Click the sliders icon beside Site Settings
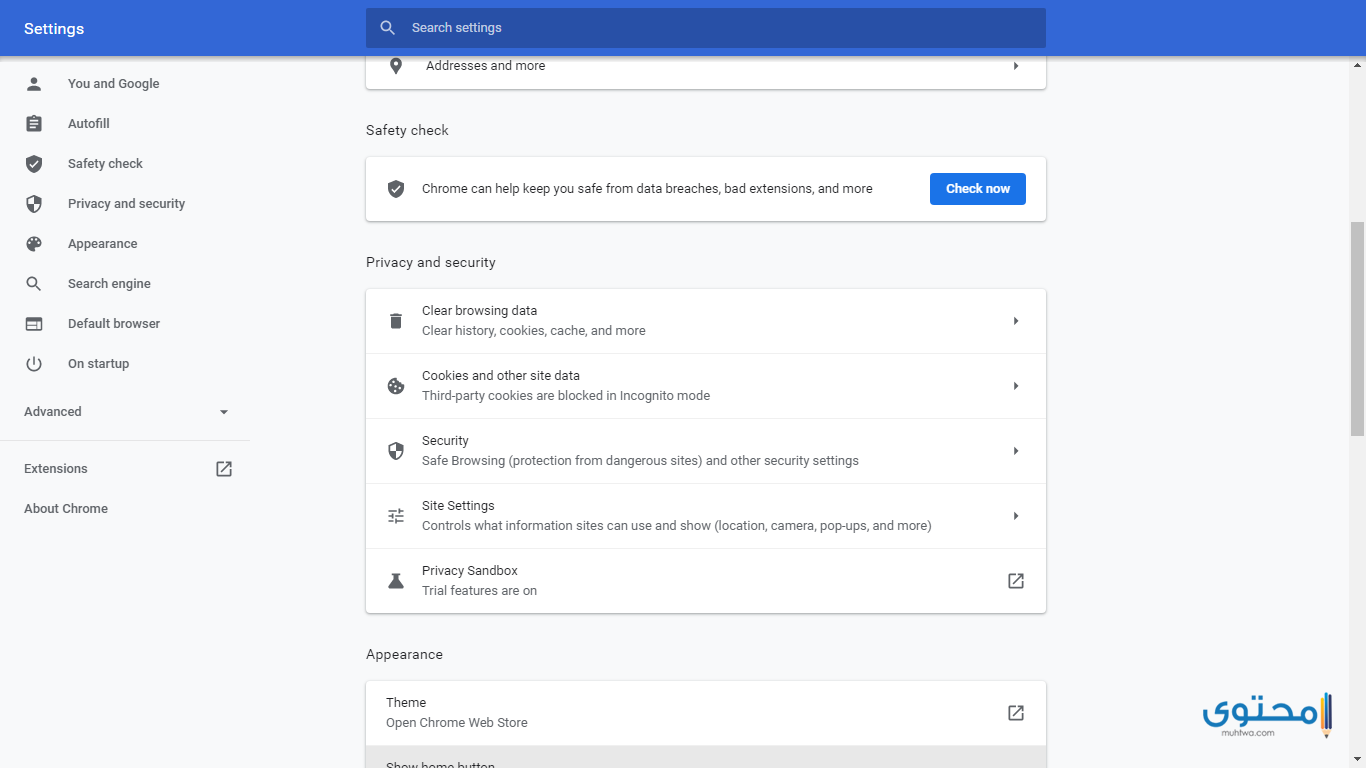This screenshot has width=1366, height=768. (x=396, y=516)
